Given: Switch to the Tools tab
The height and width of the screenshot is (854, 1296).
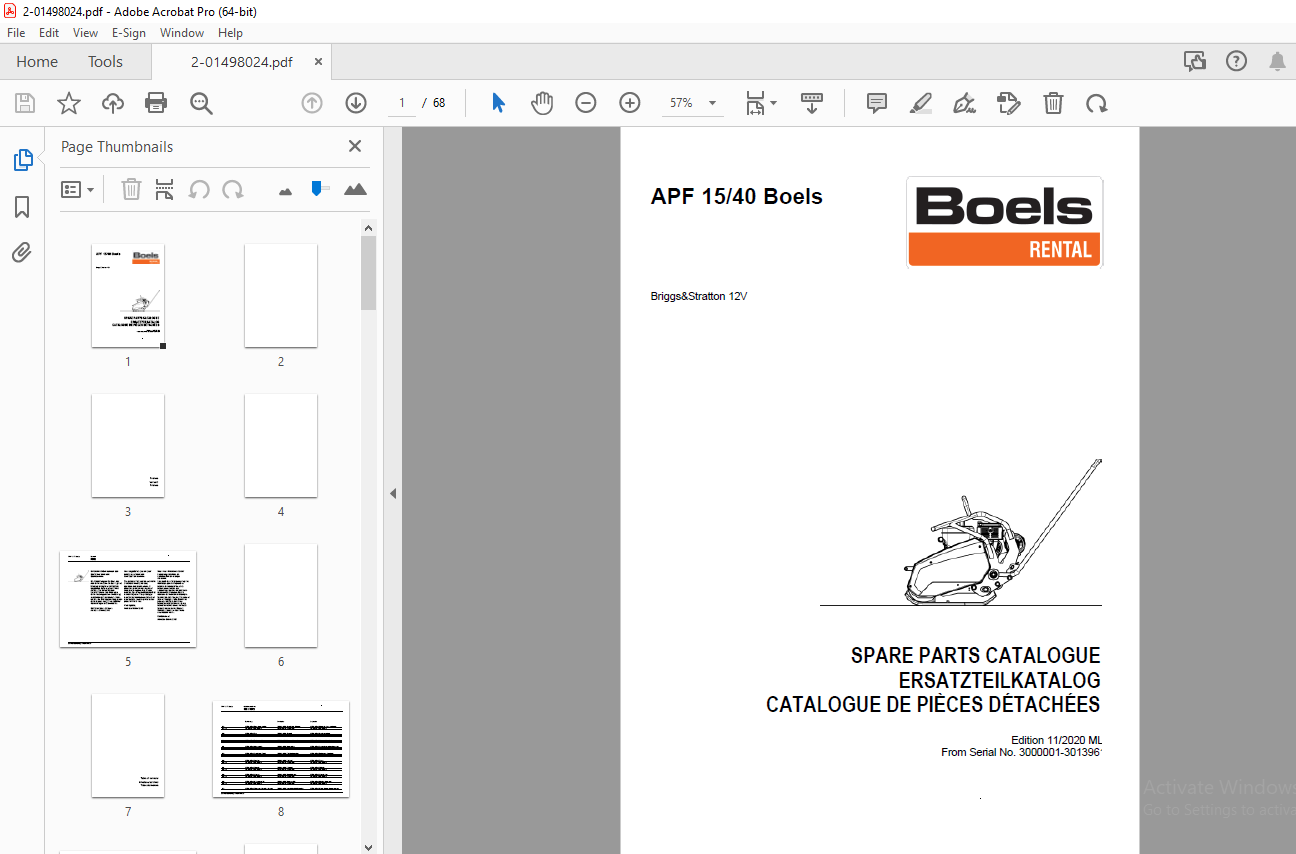Looking at the screenshot, I should pyautogui.click(x=105, y=62).
